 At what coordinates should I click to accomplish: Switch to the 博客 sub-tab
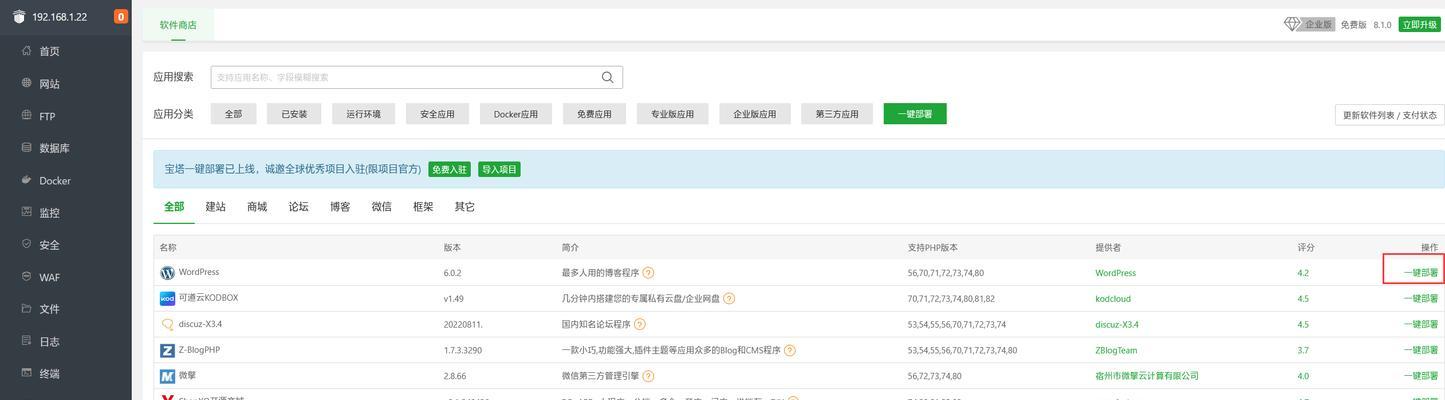340,207
